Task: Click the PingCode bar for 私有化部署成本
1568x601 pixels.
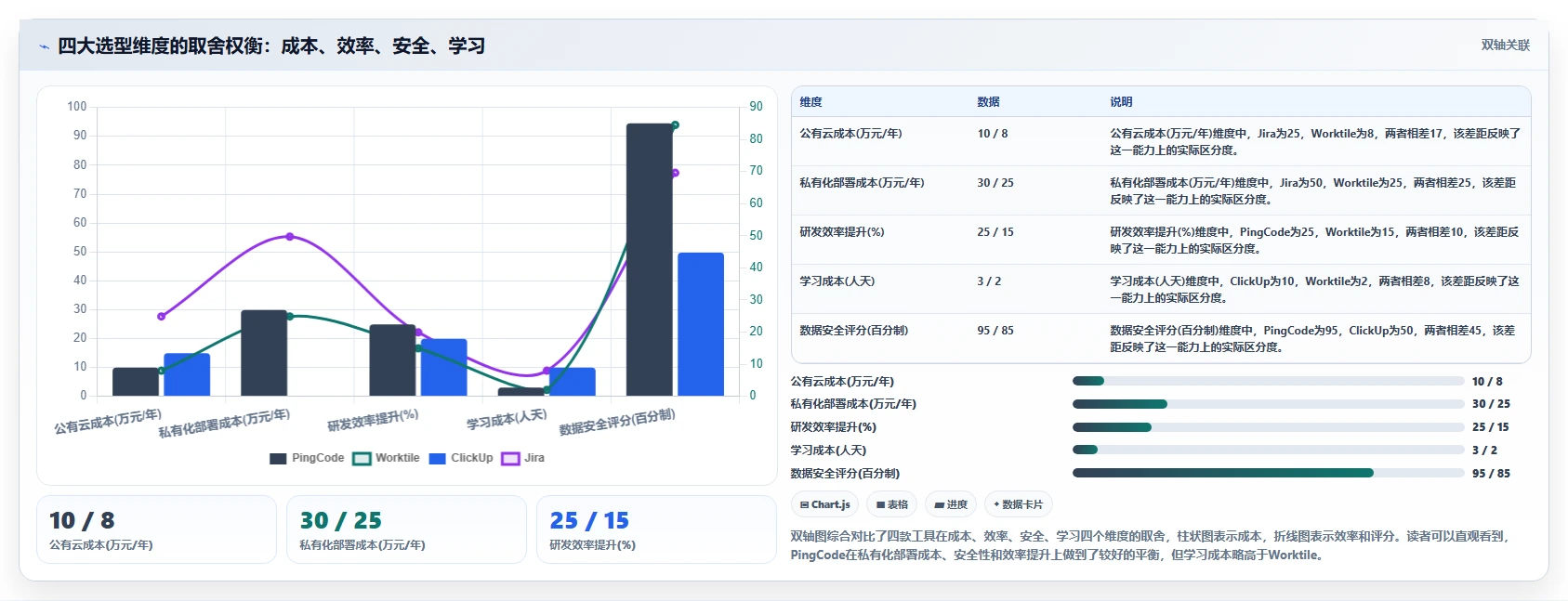Action: (264, 353)
